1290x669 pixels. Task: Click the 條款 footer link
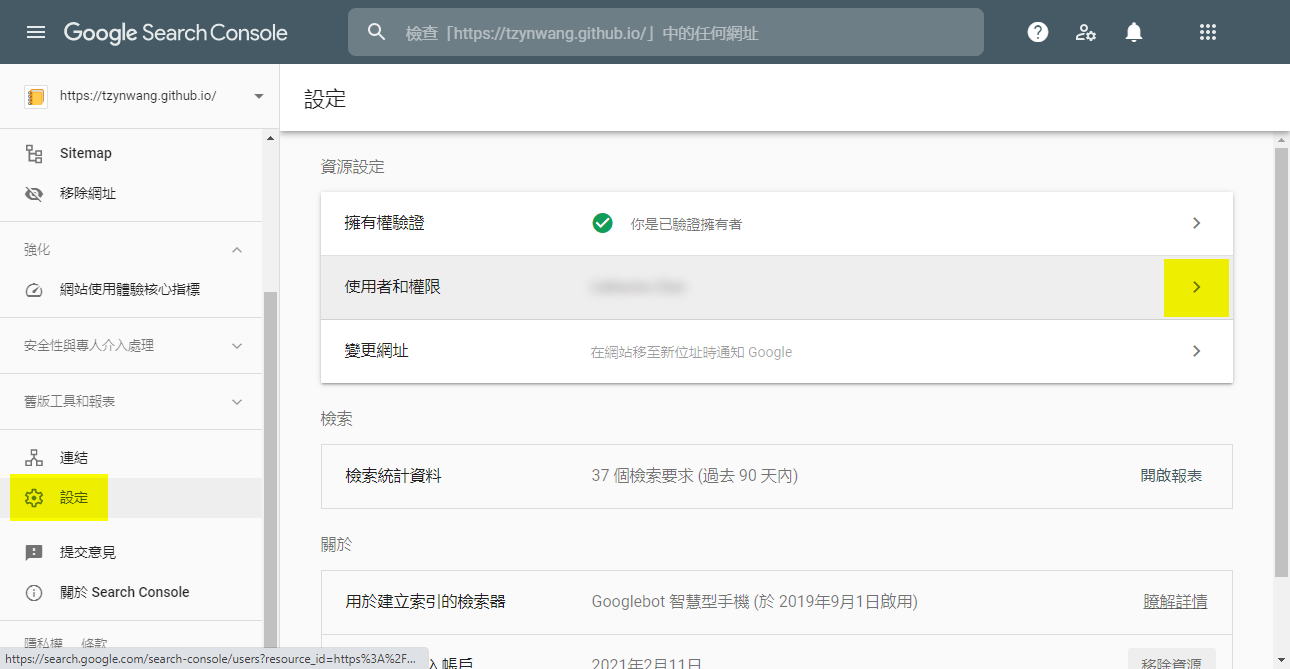click(94, 643)
